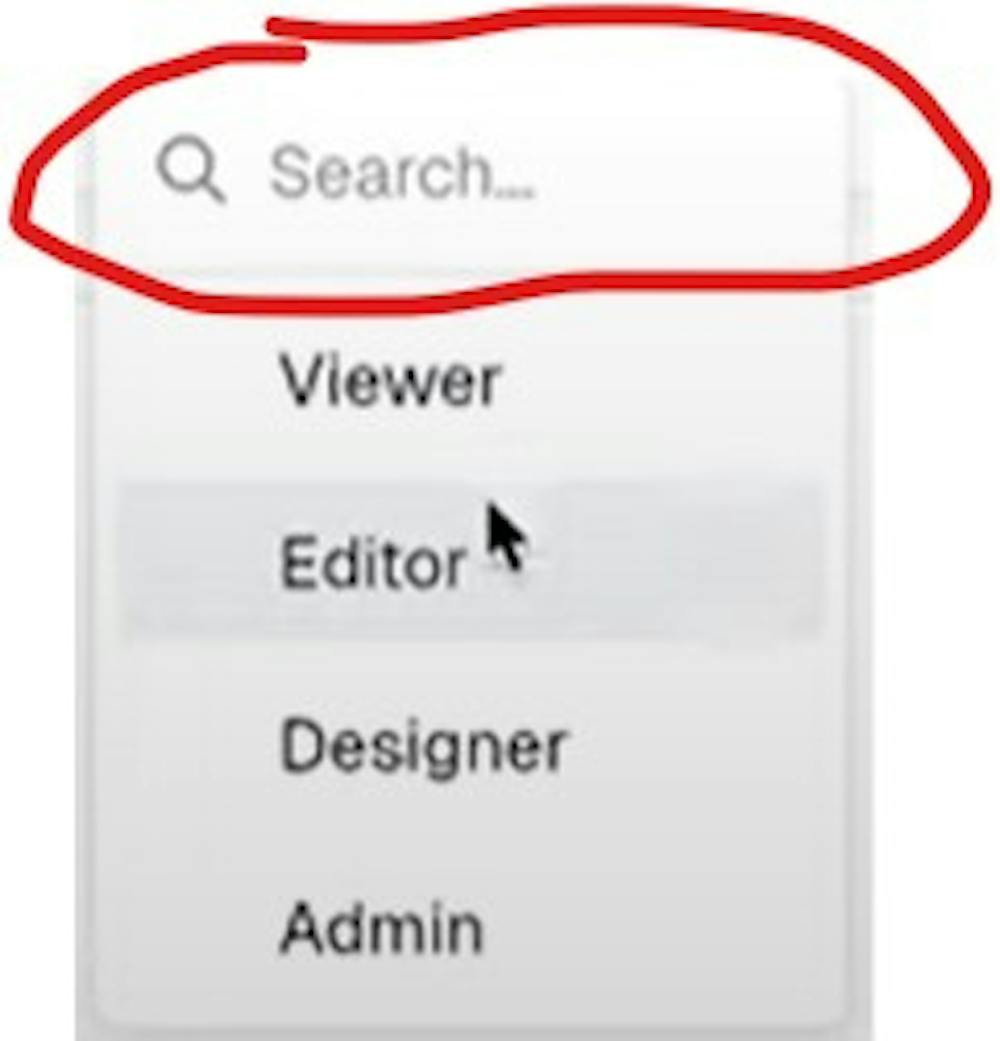Choose Editor from the role list
Viewport: 1000px width, 1041px height.
pyautogui.click(x=471, y=562)
